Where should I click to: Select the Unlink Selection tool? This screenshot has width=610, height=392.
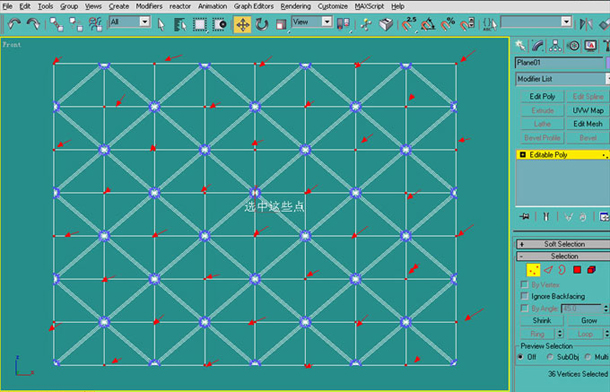pyautogui.click(x=76, y=24)
